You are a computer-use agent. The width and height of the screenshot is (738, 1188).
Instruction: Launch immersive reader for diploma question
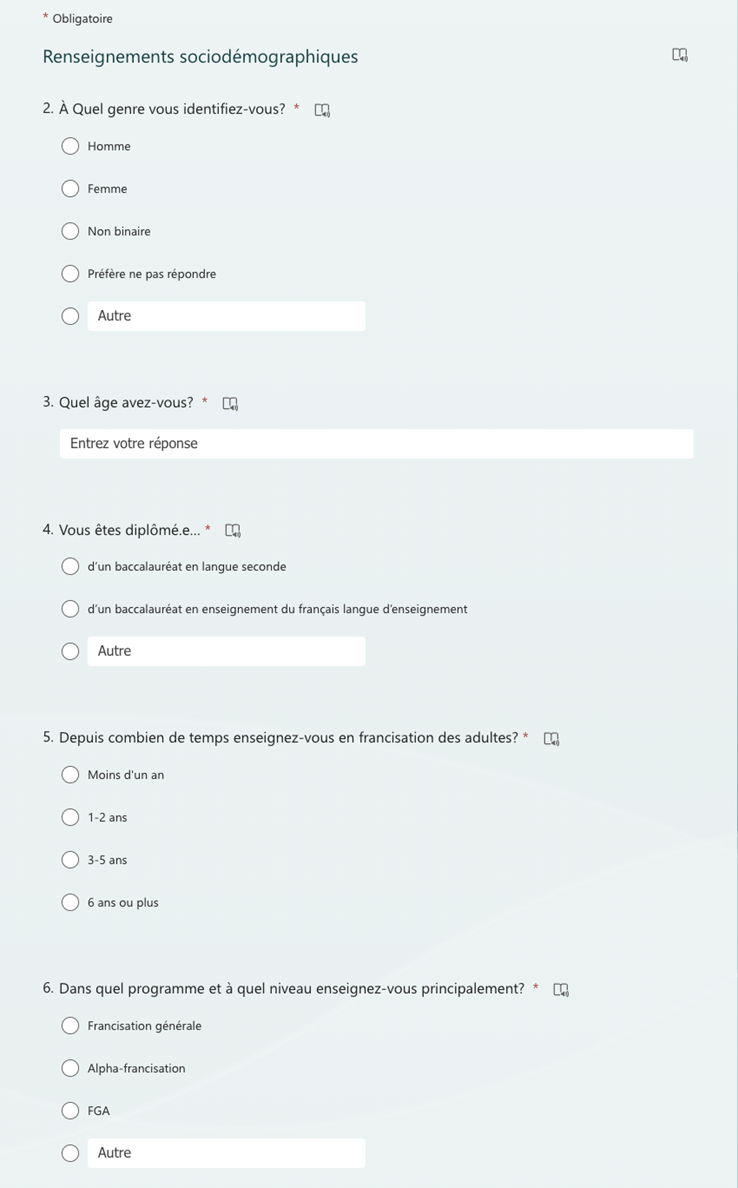pyautogui.click(x=233, y=531)
